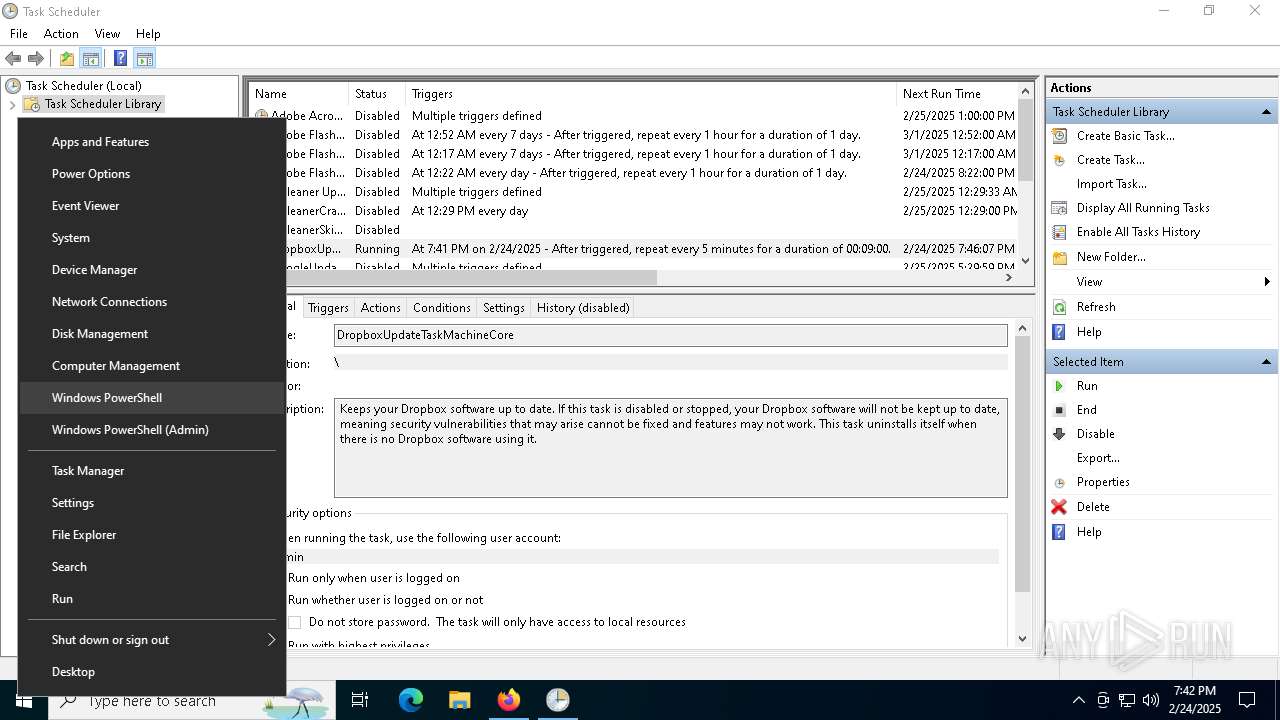Toggle Show/Hide Action Pane toolbar icon
1280x720 pixels.
pos(145,58)
